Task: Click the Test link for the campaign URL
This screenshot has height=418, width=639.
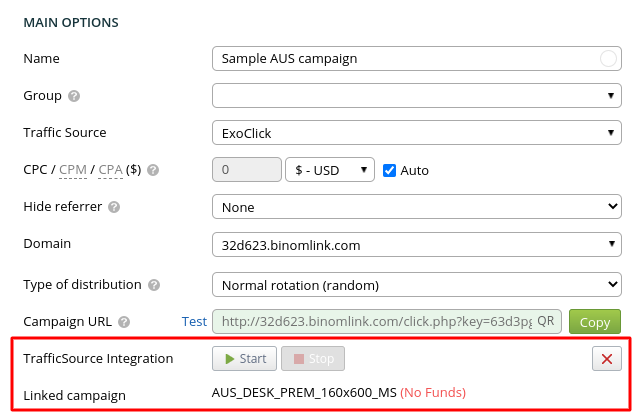Action: tap(194, 322)
